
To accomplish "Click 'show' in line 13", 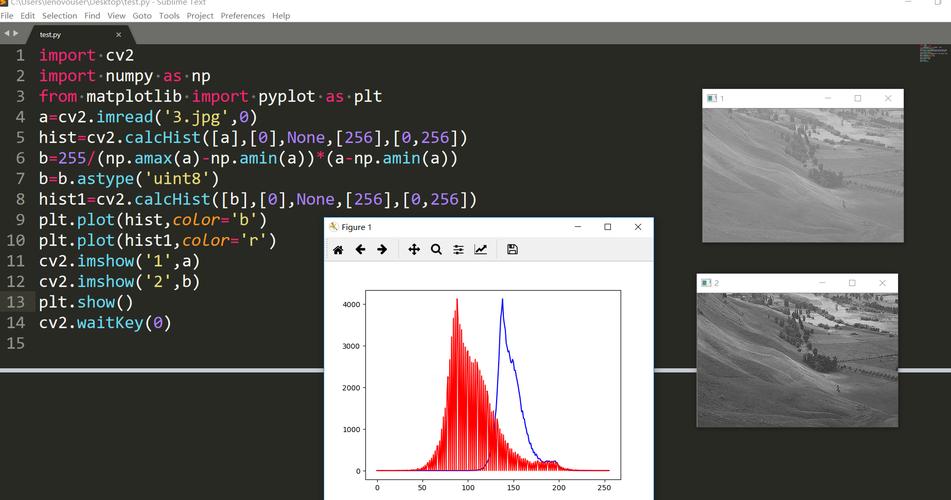I will 96,302.
